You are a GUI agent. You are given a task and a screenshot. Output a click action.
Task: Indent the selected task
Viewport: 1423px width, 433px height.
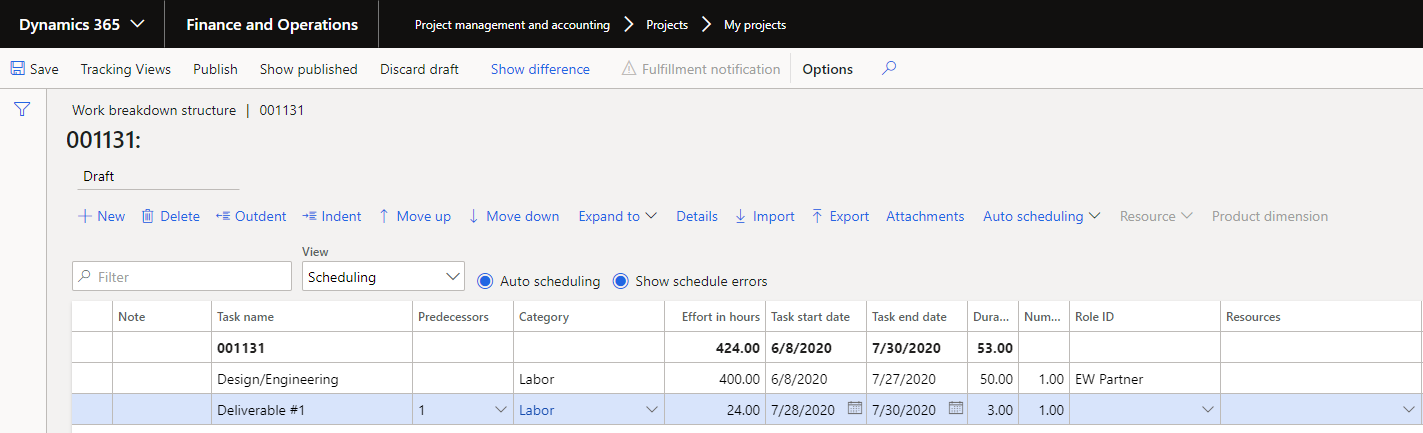[332, 216]
